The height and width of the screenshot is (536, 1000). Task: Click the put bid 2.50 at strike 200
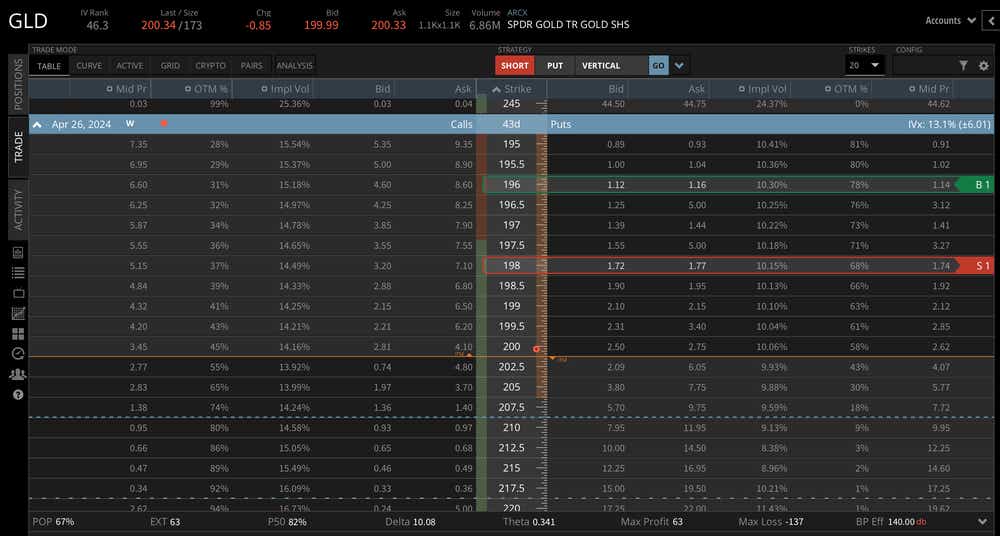click(615, 346)
